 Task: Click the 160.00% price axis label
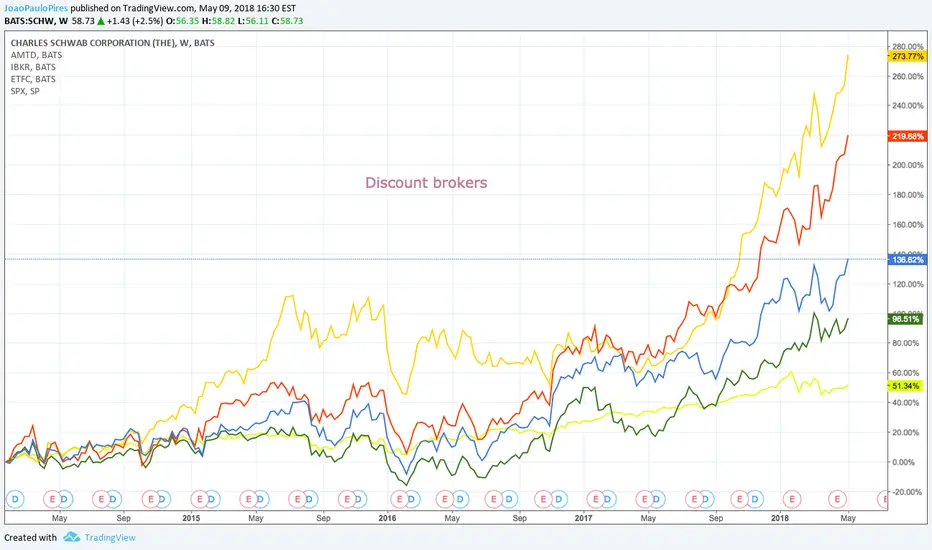[x=908, y=225]
